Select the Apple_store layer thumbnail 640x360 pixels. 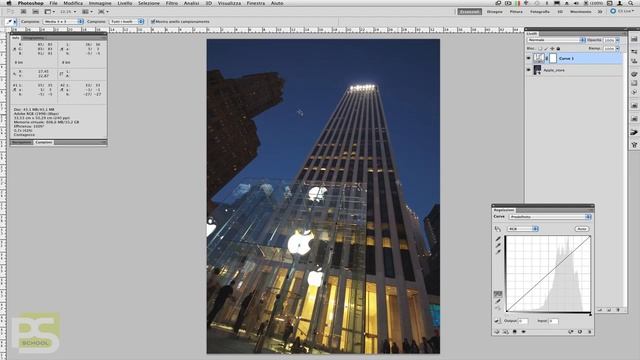click(537, 70)
